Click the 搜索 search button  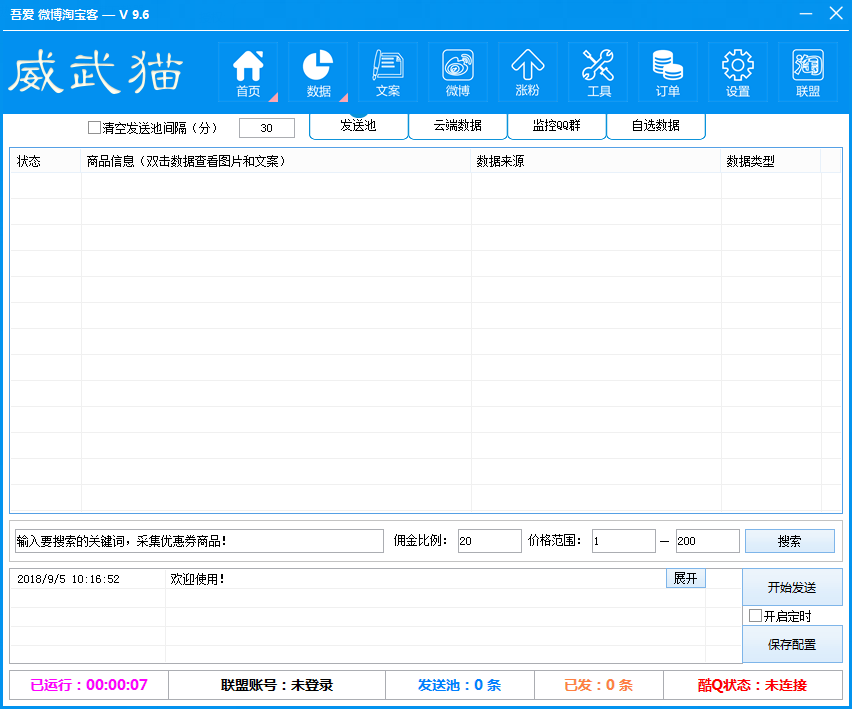coord(789,541)
